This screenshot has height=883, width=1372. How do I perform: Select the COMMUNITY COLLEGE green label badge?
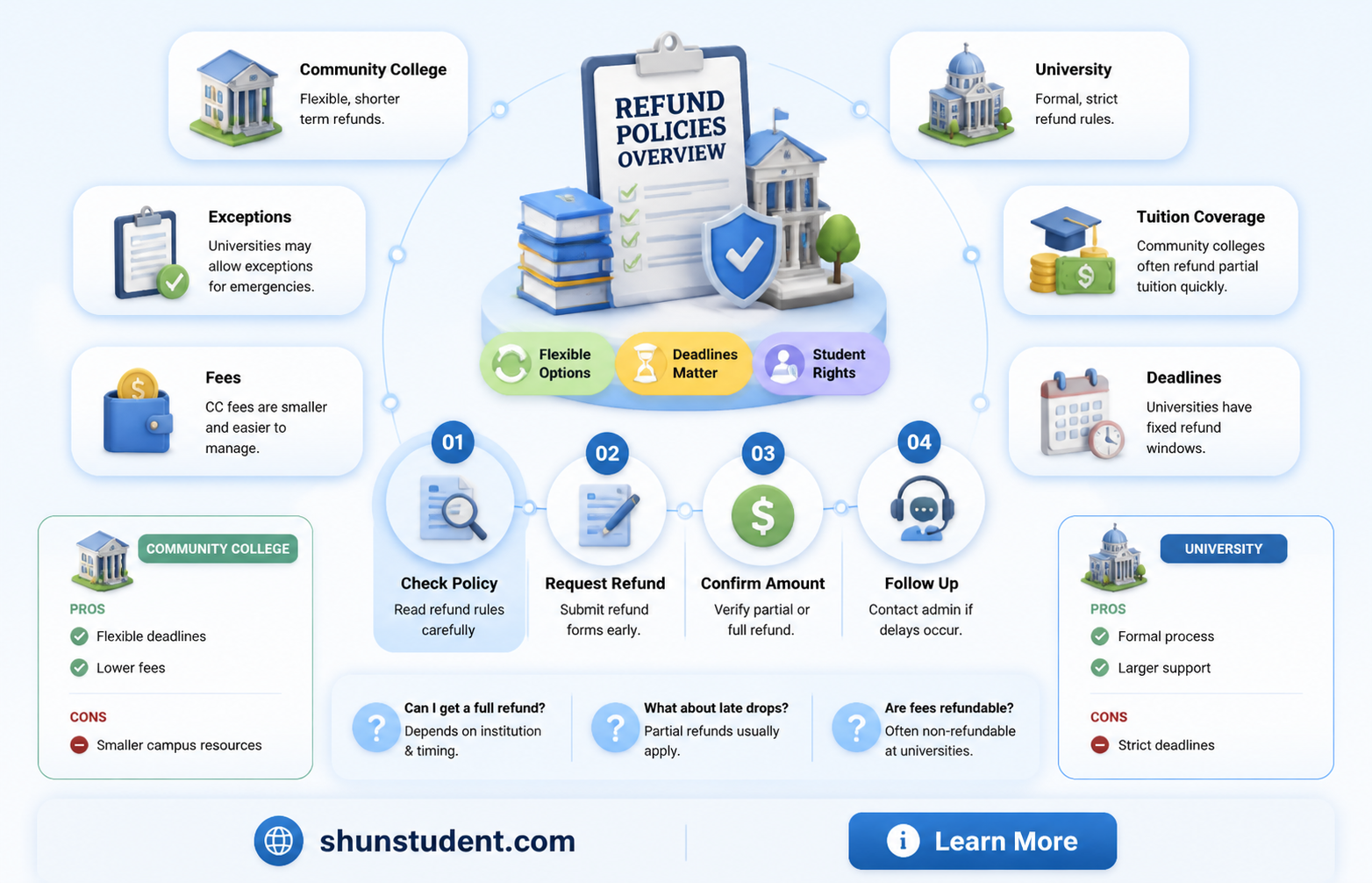(218, 549)
